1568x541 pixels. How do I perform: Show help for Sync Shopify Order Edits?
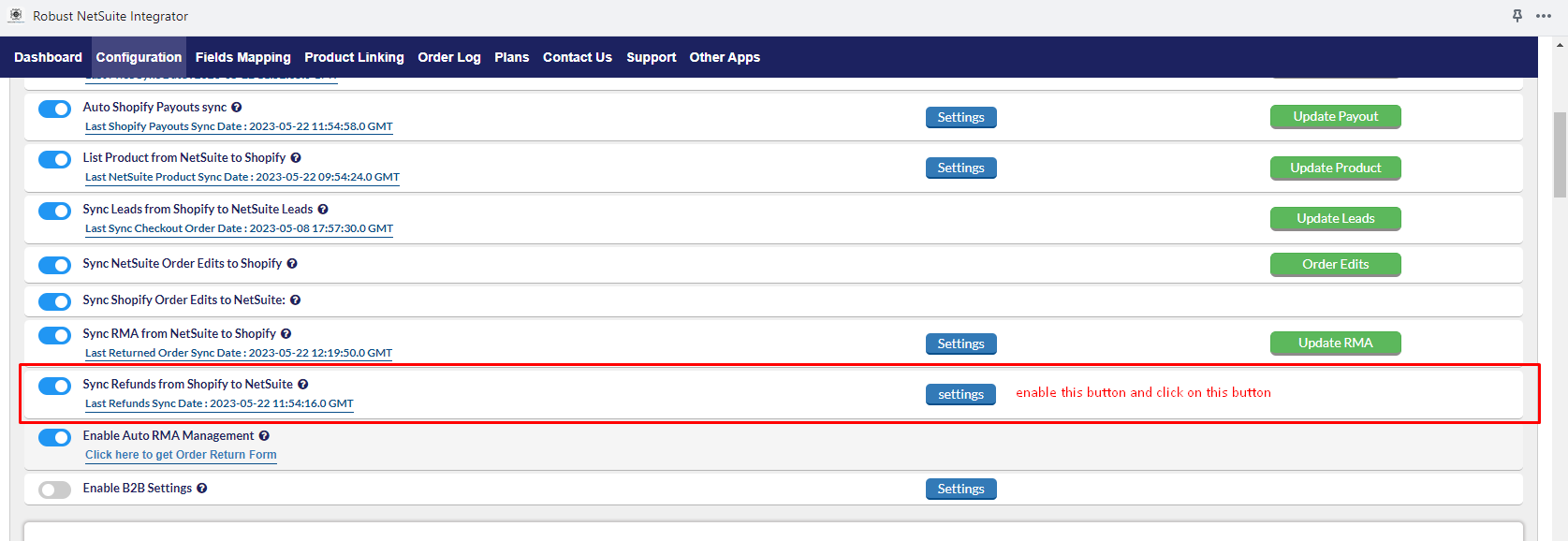pos(296,300)
